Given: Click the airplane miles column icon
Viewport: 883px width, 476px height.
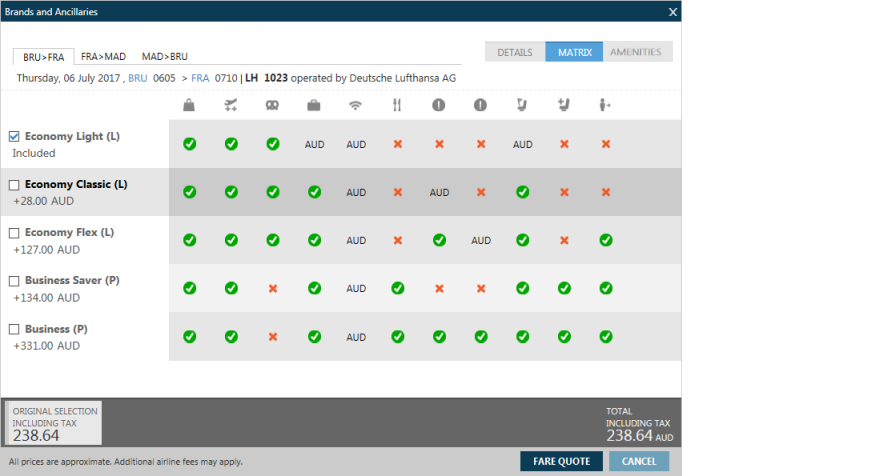Looking at the screenshot, I should (231, 105).
